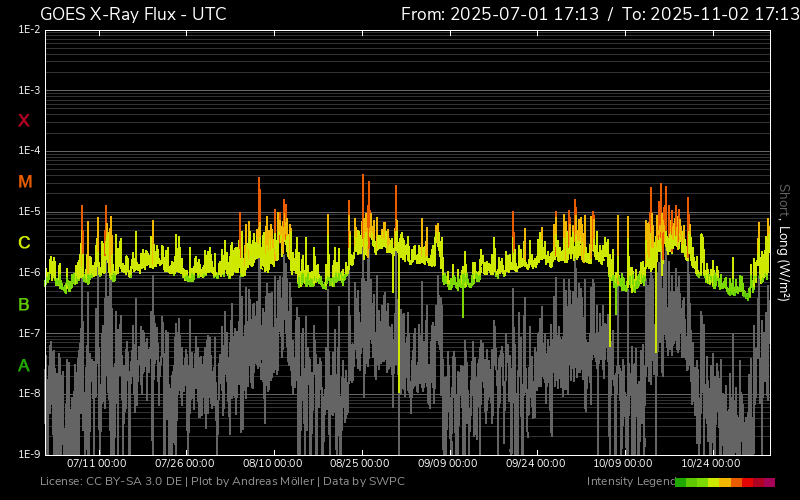800x500 pixels.
Task: Click the yellow C flare class label
Action: tap(24, 243)
